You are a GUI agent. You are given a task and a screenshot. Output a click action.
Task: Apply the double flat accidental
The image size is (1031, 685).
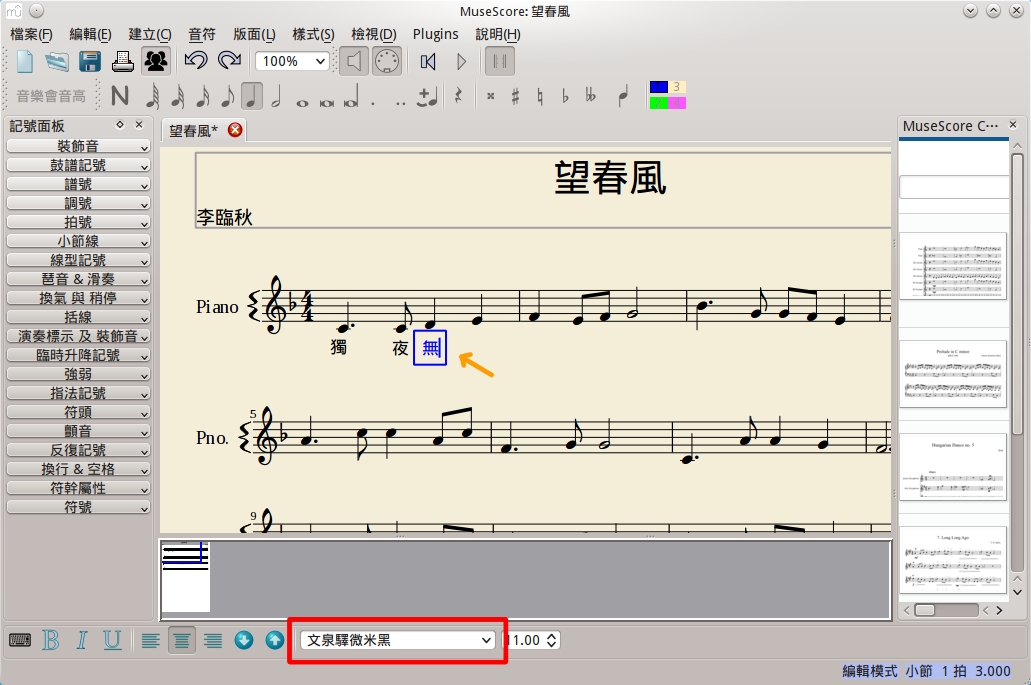tap(590, 97)
